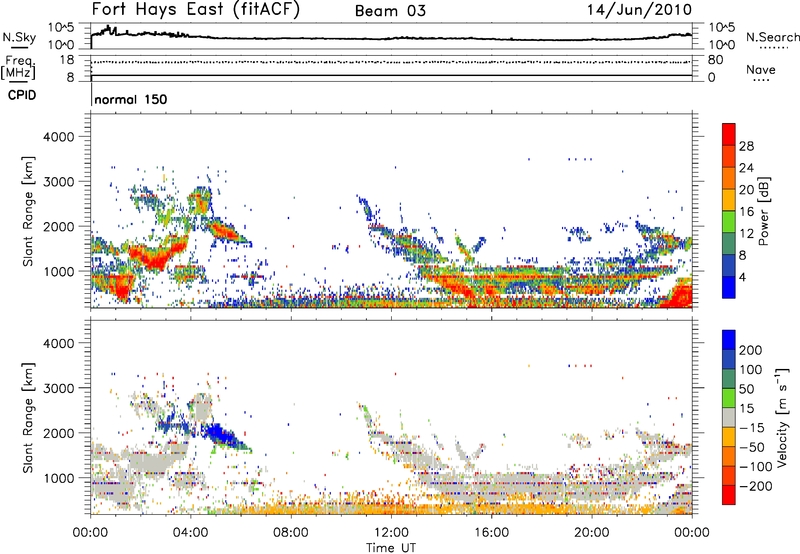Image resolution: width=800 pixels, height=554 pixels.
Task: Pick the red top segment of the Power colorbar
Action: pyautogui.click(x=729, y=134)
